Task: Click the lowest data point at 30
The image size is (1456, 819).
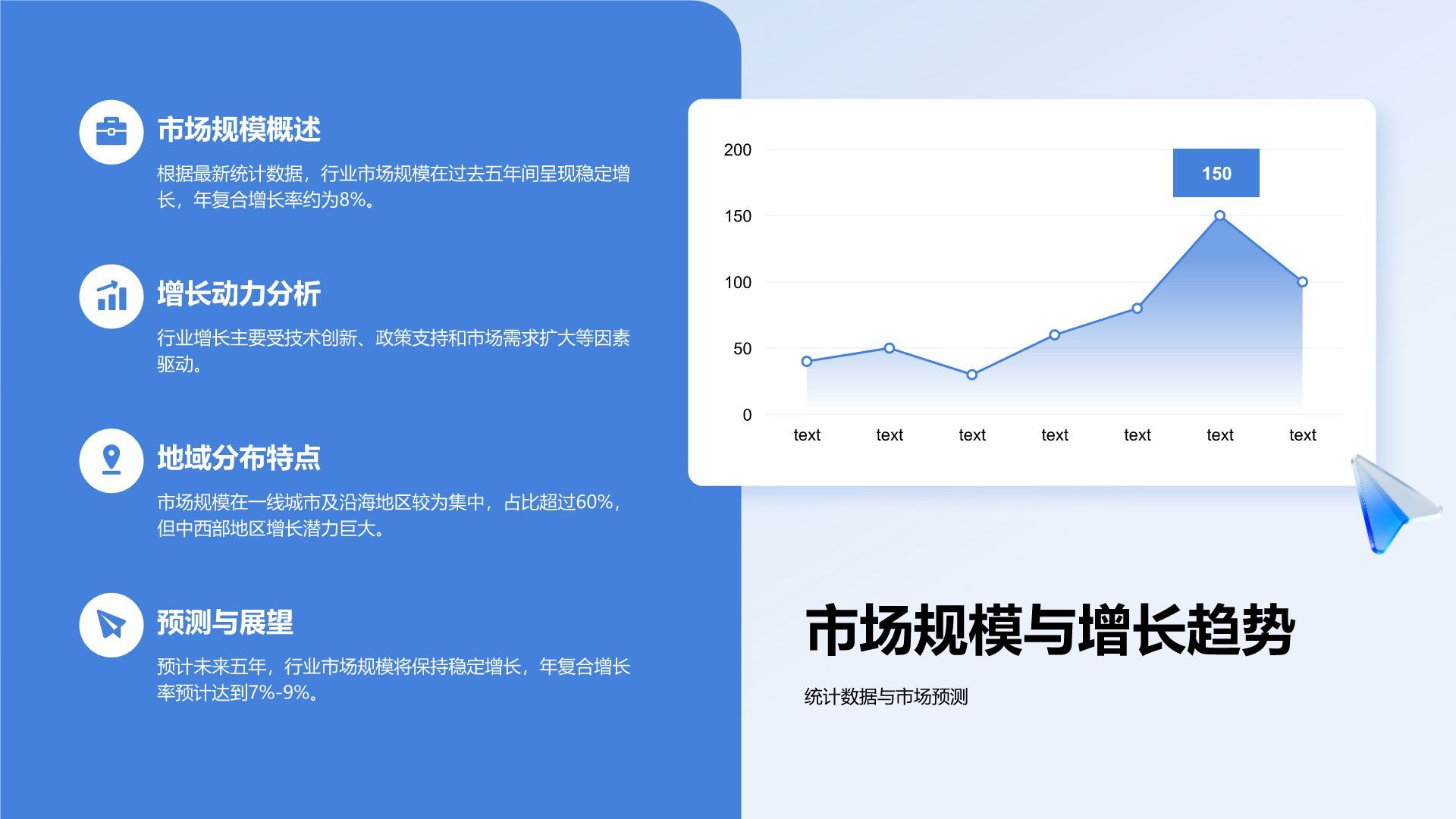Action: pos(971,375)
